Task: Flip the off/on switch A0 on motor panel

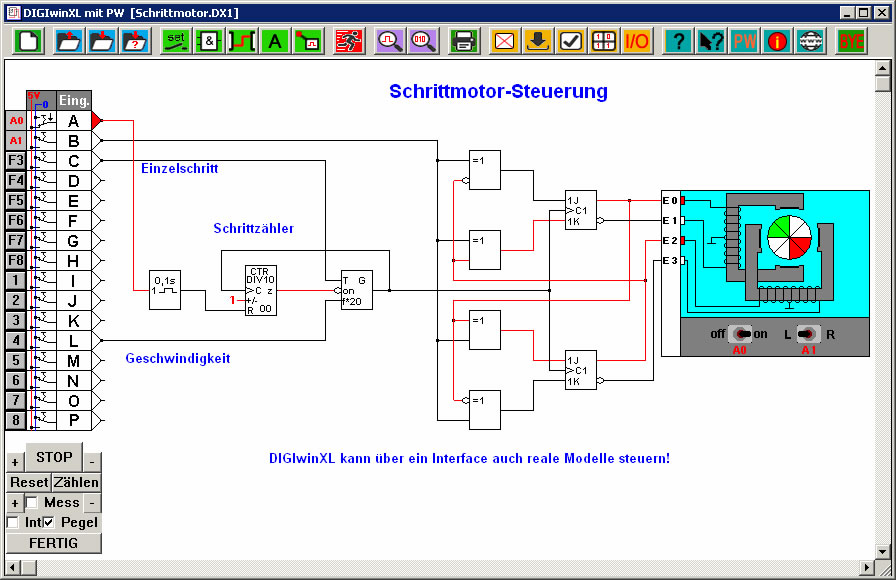Action: click(x=740, y=334)
